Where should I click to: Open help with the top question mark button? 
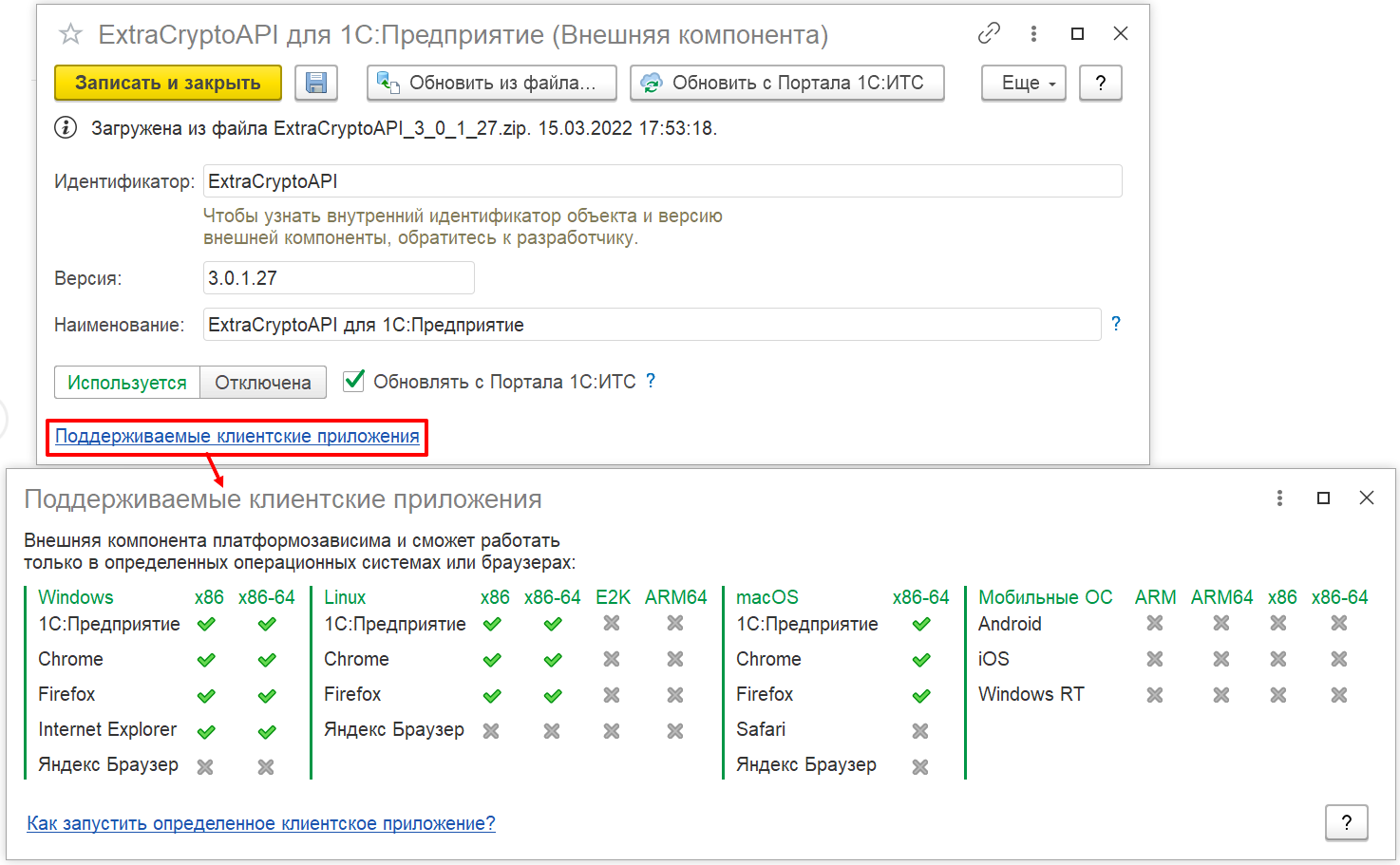point(1101,83)
